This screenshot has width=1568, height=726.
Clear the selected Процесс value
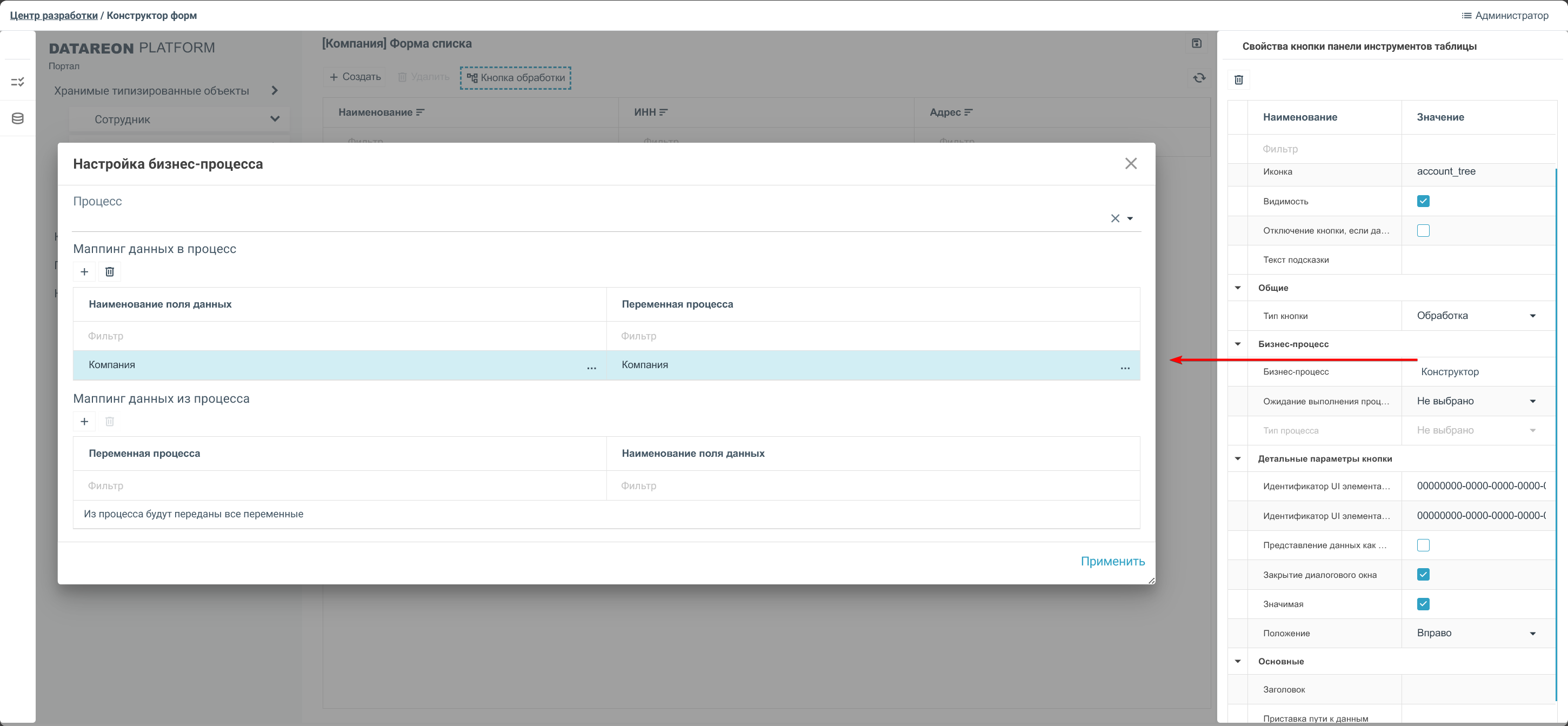pyautogui.click(x=1115, y=218)
